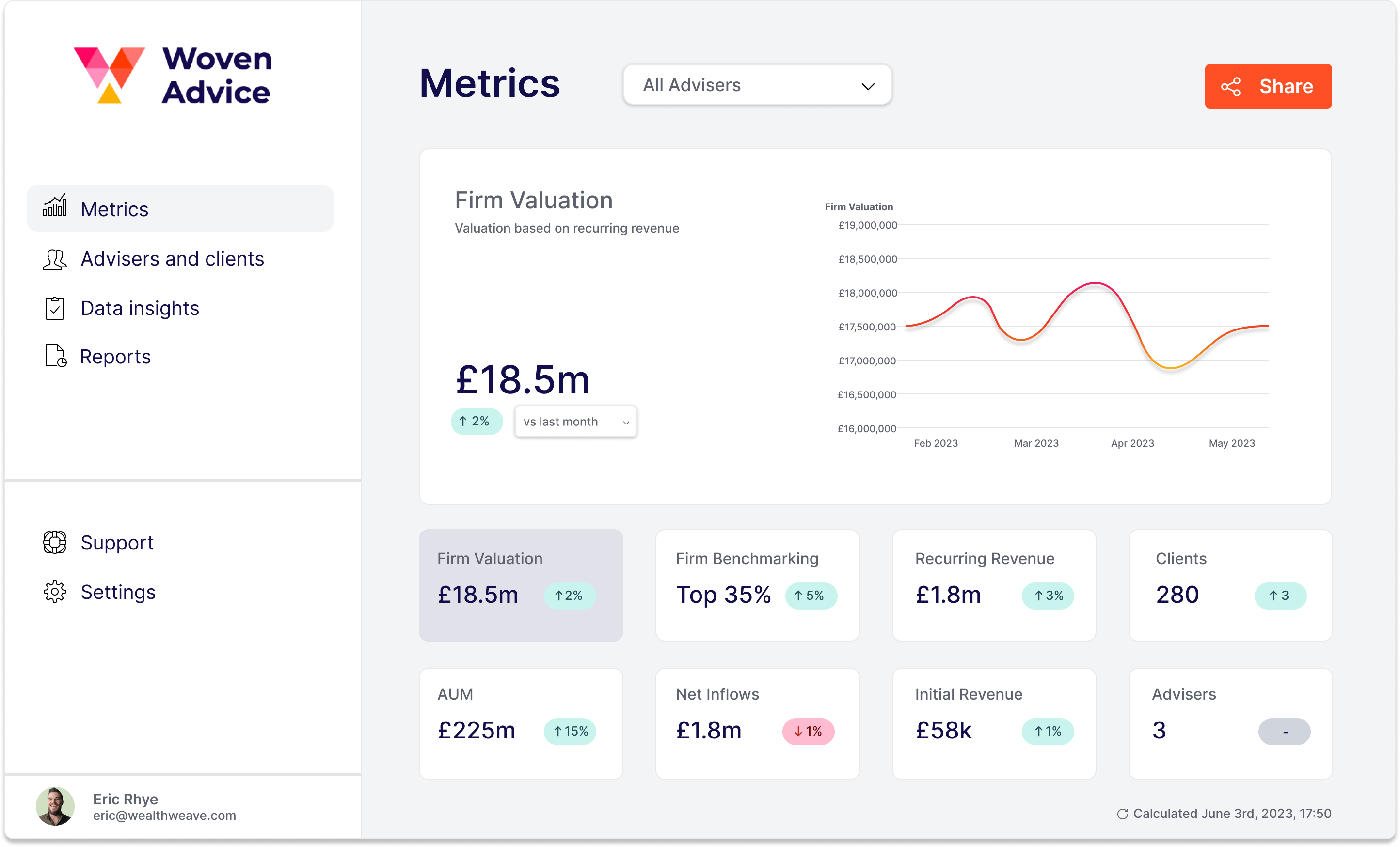Open the All Advisers dropdown
Image resolution: width=1400 pixels, height=847 pixels.
[757, 85]
